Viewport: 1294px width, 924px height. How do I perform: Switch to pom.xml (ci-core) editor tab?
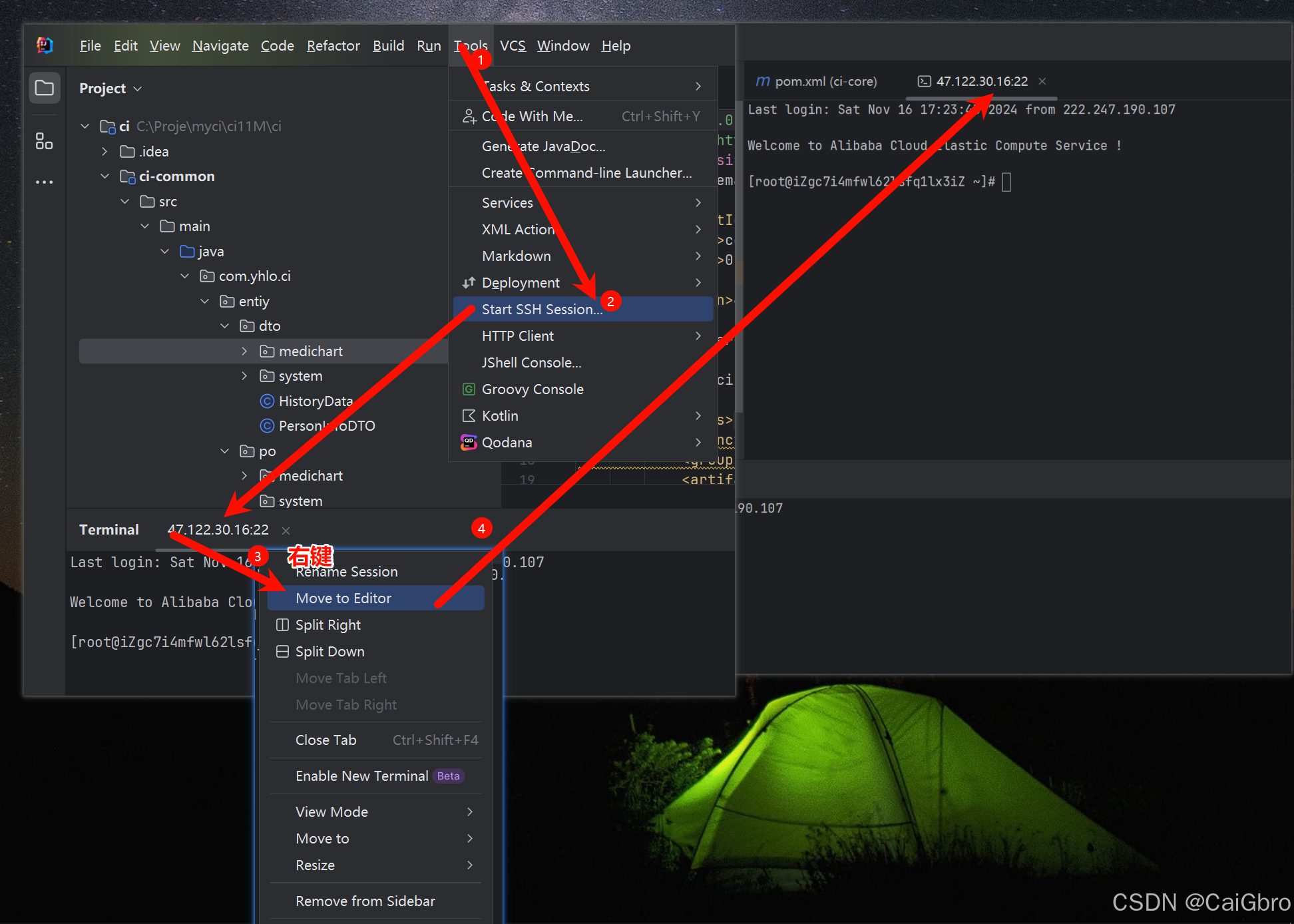click(x=816, y=81)
